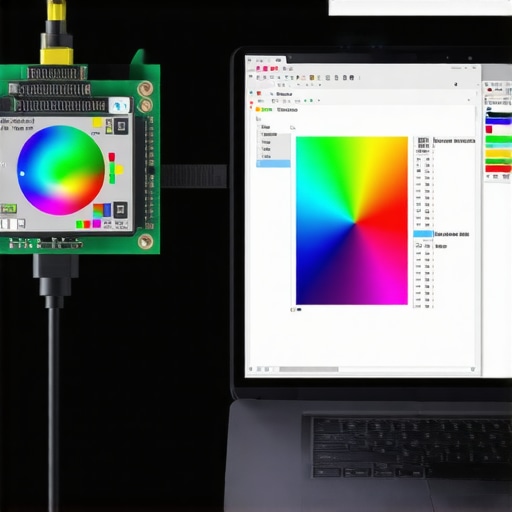The width and height of the screenshot is (512, 512).
Task: Tap the blue swatch below the color wheel
Action: tap(107, 210)
